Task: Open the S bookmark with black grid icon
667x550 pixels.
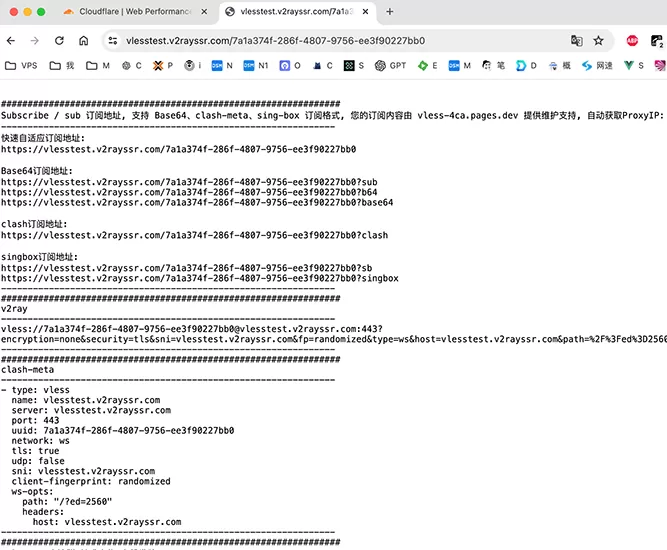Action: click(354, 66)
